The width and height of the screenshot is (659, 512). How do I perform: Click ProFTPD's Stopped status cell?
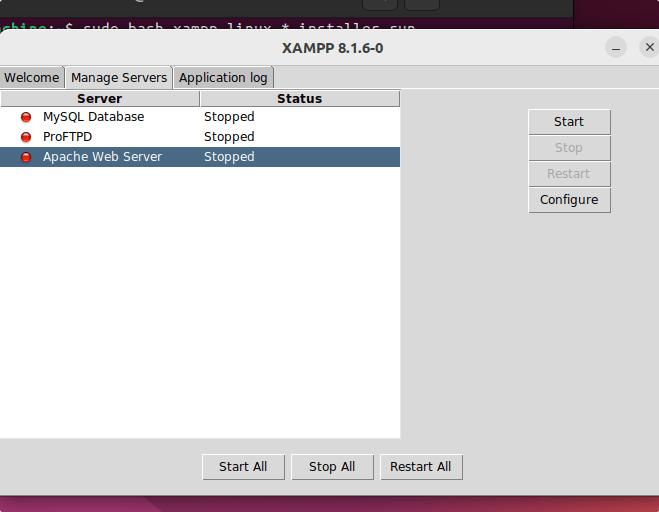229,137
